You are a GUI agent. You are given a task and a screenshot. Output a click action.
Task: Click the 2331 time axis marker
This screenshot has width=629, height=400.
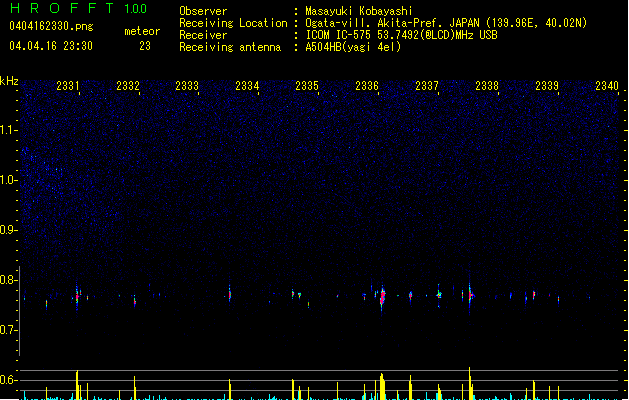[x=68, y=86]
